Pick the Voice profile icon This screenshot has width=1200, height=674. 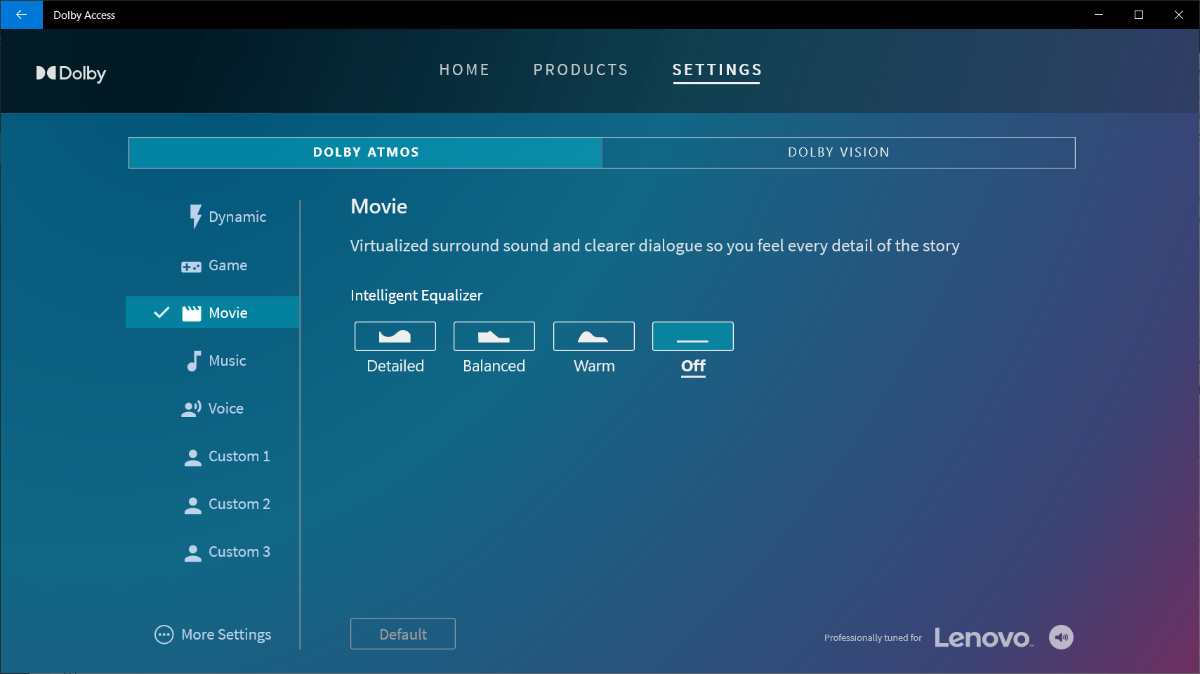click(x=191, y=409)
